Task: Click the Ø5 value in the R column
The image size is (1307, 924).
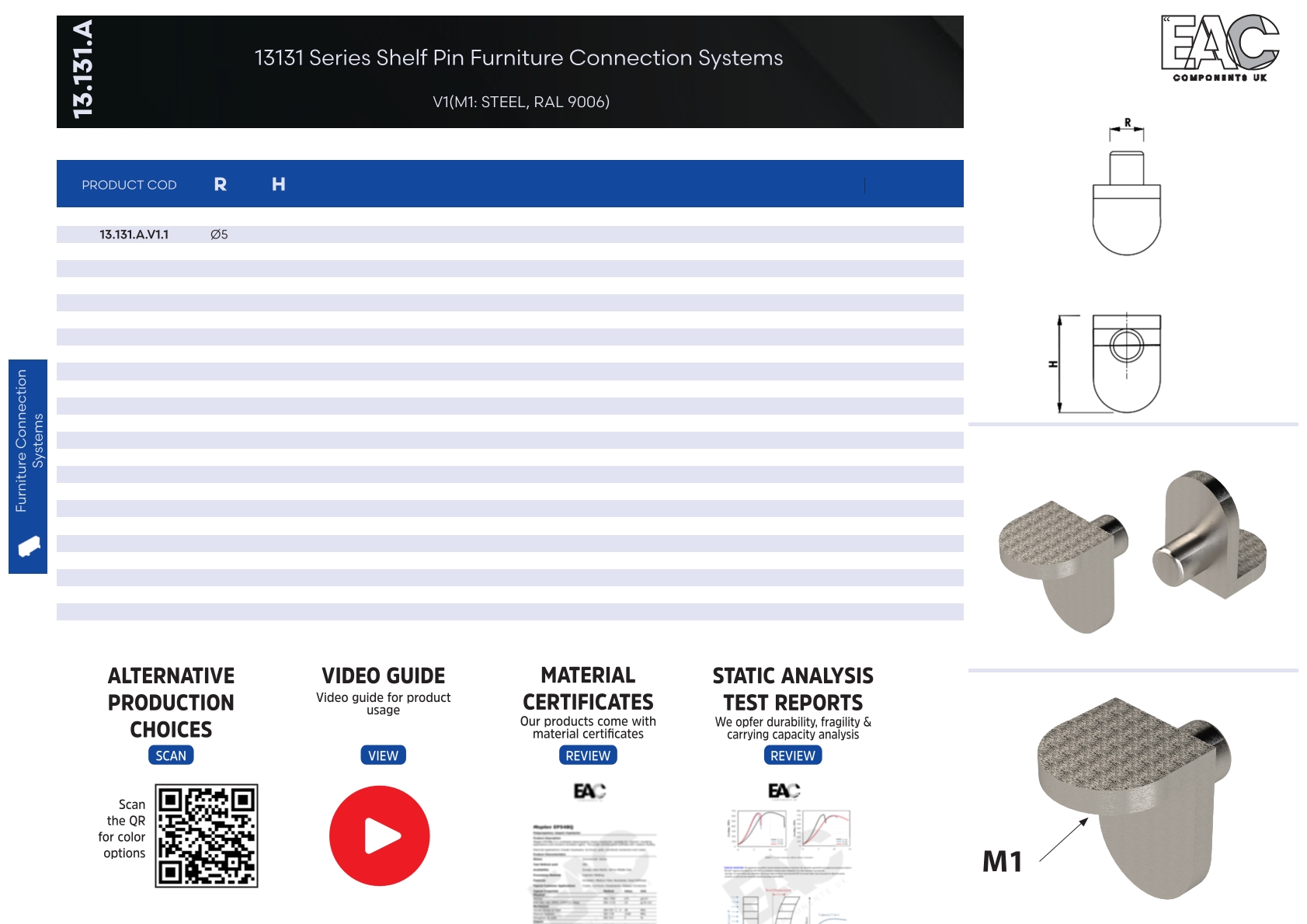Action: 219,234
